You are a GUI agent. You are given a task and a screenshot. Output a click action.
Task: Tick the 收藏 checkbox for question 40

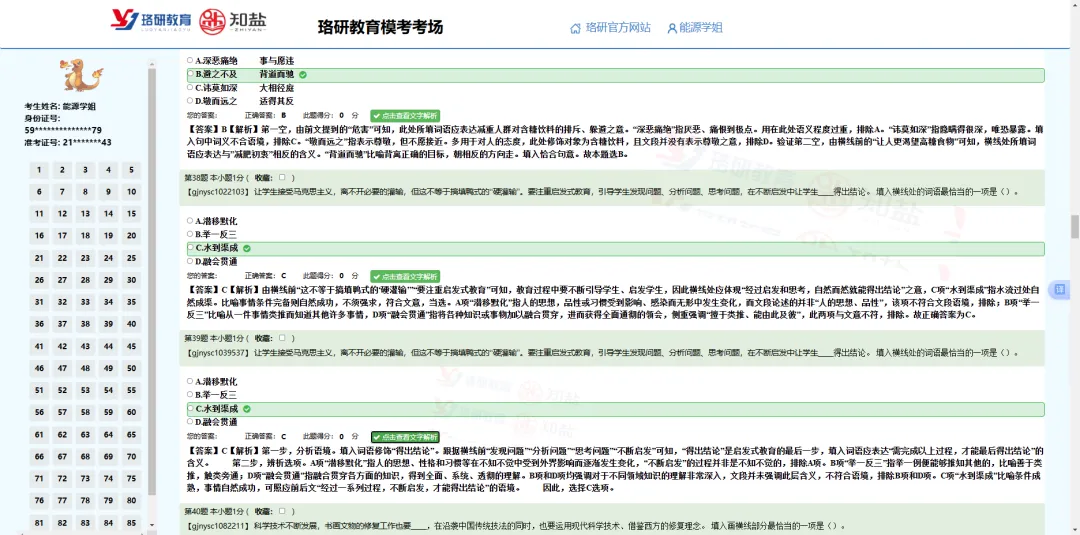click(x=282, y=511)
